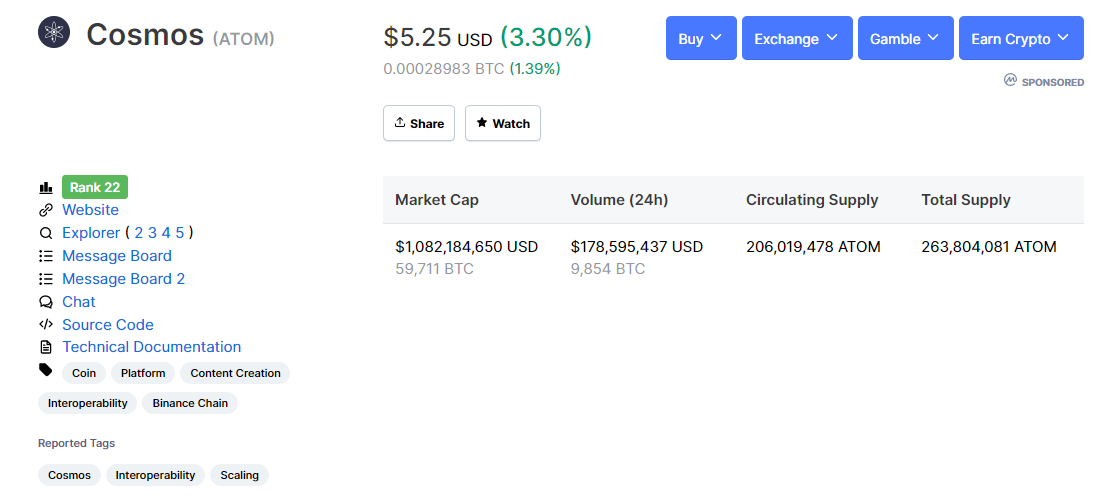Select the Coin tag

(x=84, y=373)
